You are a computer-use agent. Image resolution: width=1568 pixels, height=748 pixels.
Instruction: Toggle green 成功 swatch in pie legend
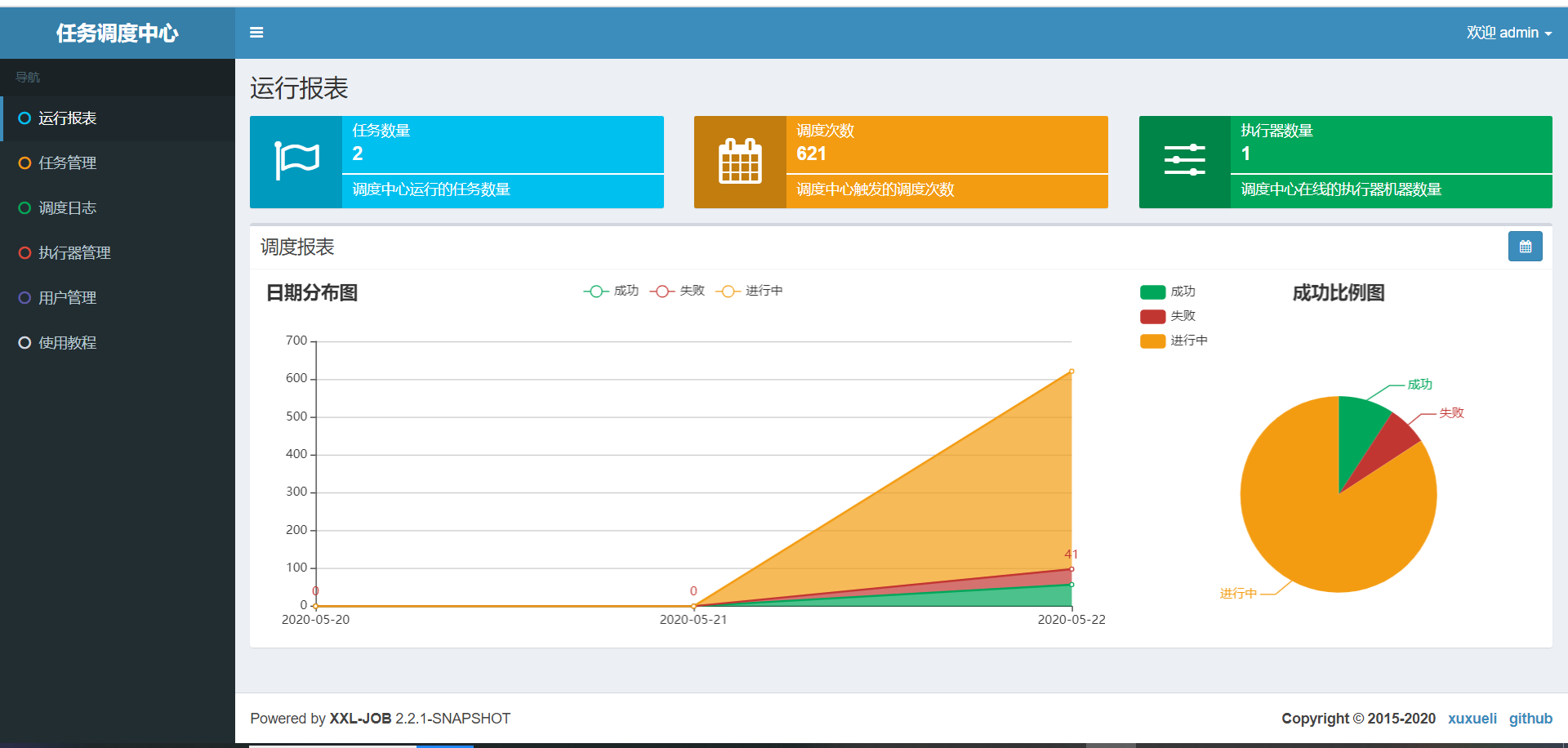tap(1152, 292)
